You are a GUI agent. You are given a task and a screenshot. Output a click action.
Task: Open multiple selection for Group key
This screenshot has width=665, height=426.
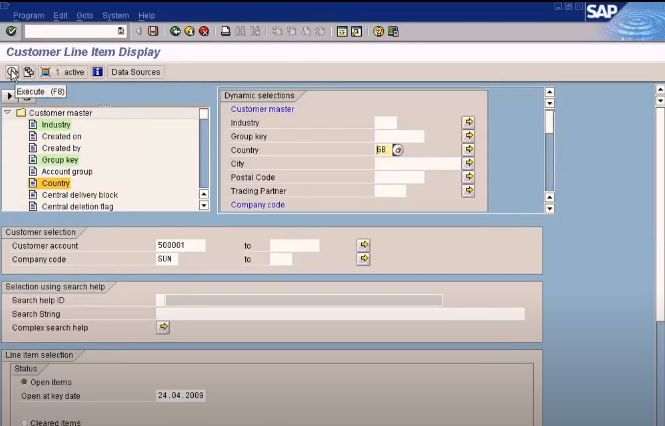[x=468, y=136]
